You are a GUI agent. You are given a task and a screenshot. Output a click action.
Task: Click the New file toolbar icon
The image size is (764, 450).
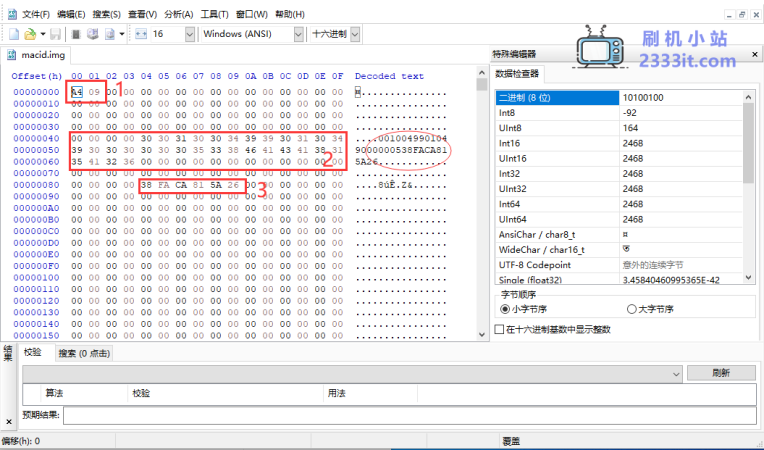tap(14, 34)
